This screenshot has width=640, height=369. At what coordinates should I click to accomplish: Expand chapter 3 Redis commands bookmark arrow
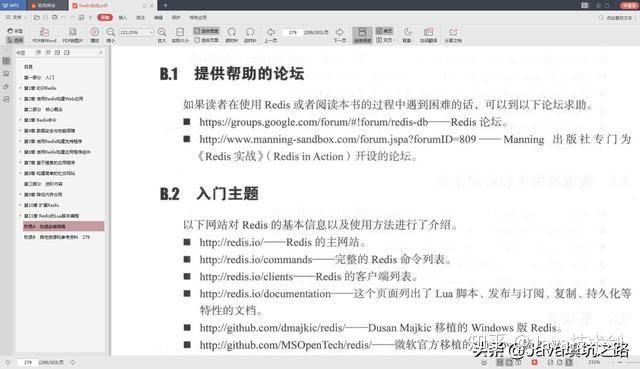[x=20, y=120]
